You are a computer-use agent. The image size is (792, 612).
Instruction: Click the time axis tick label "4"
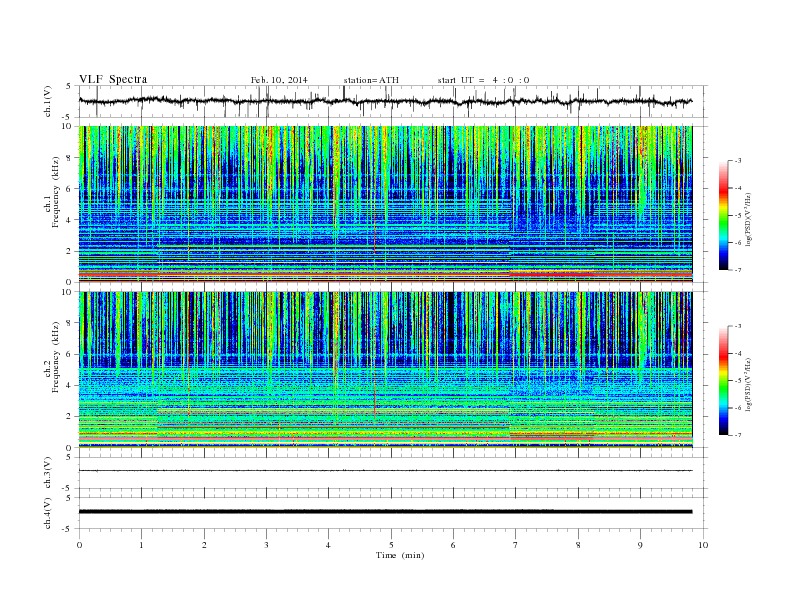(328, 545)
